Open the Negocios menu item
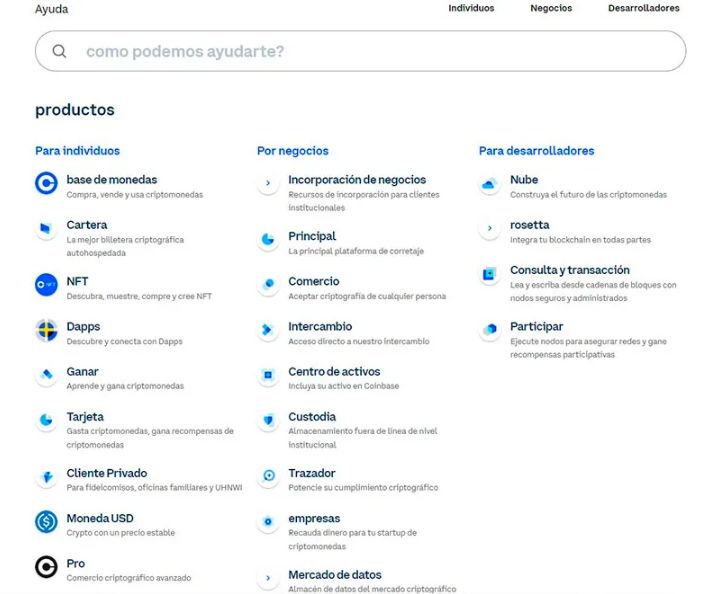 551,8
